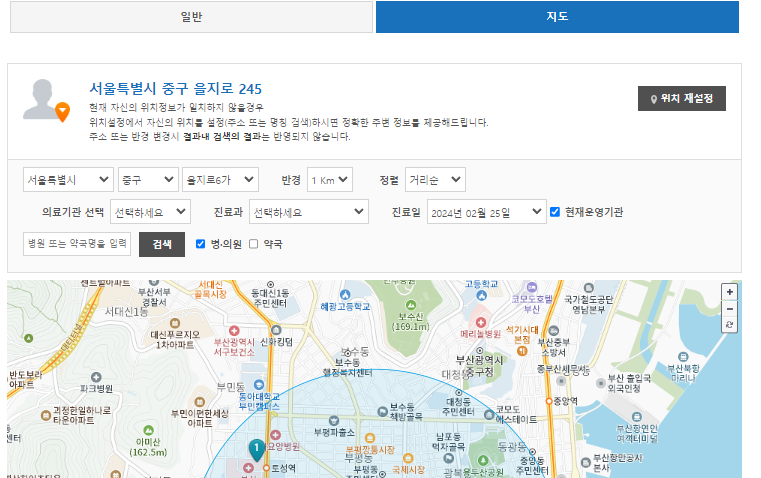Open the 1 Km radius dropdown
The width and height of the screenshot is (761, 478).
[330, 180]
